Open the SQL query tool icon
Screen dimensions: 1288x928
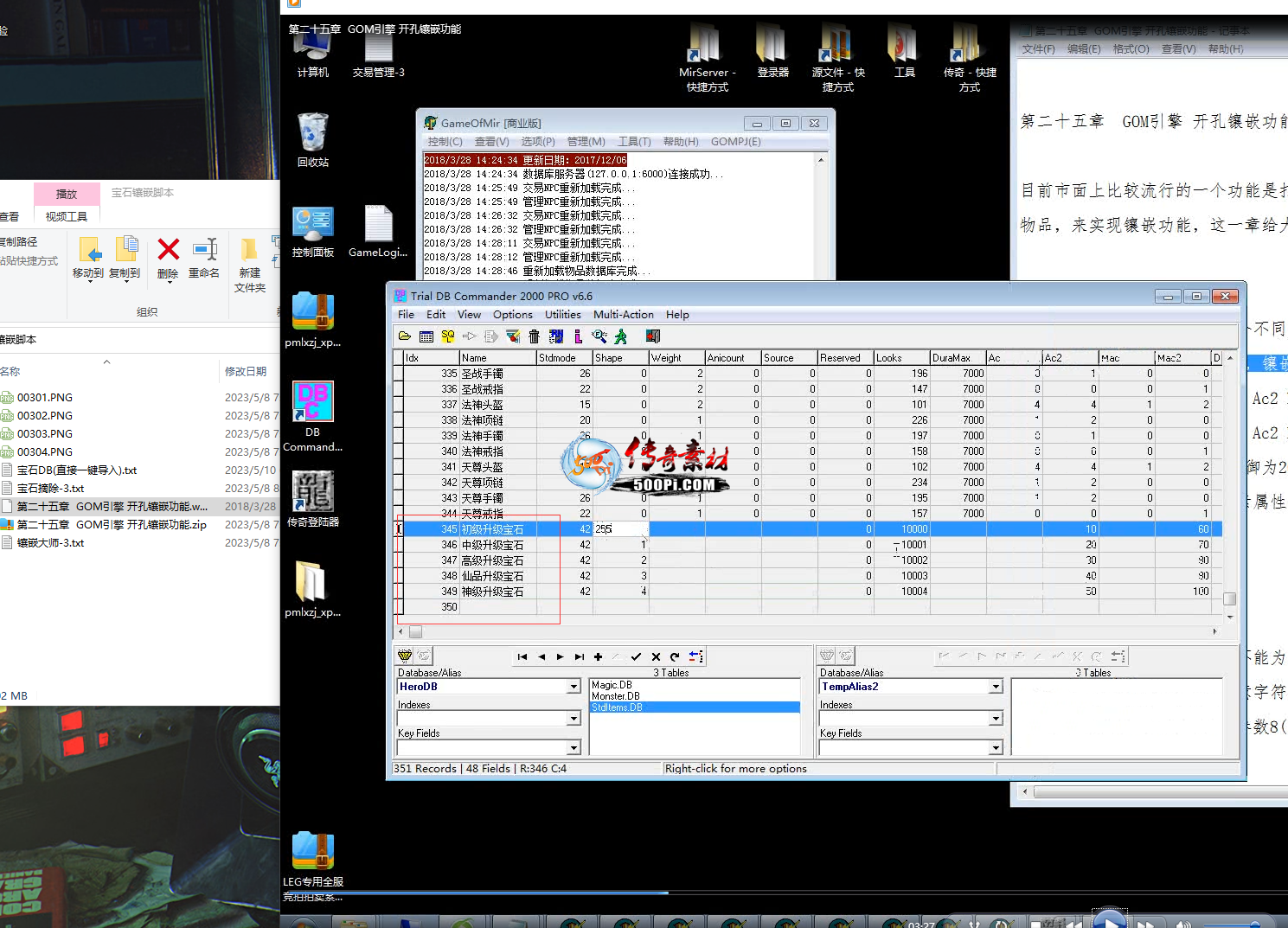[448, 336]
